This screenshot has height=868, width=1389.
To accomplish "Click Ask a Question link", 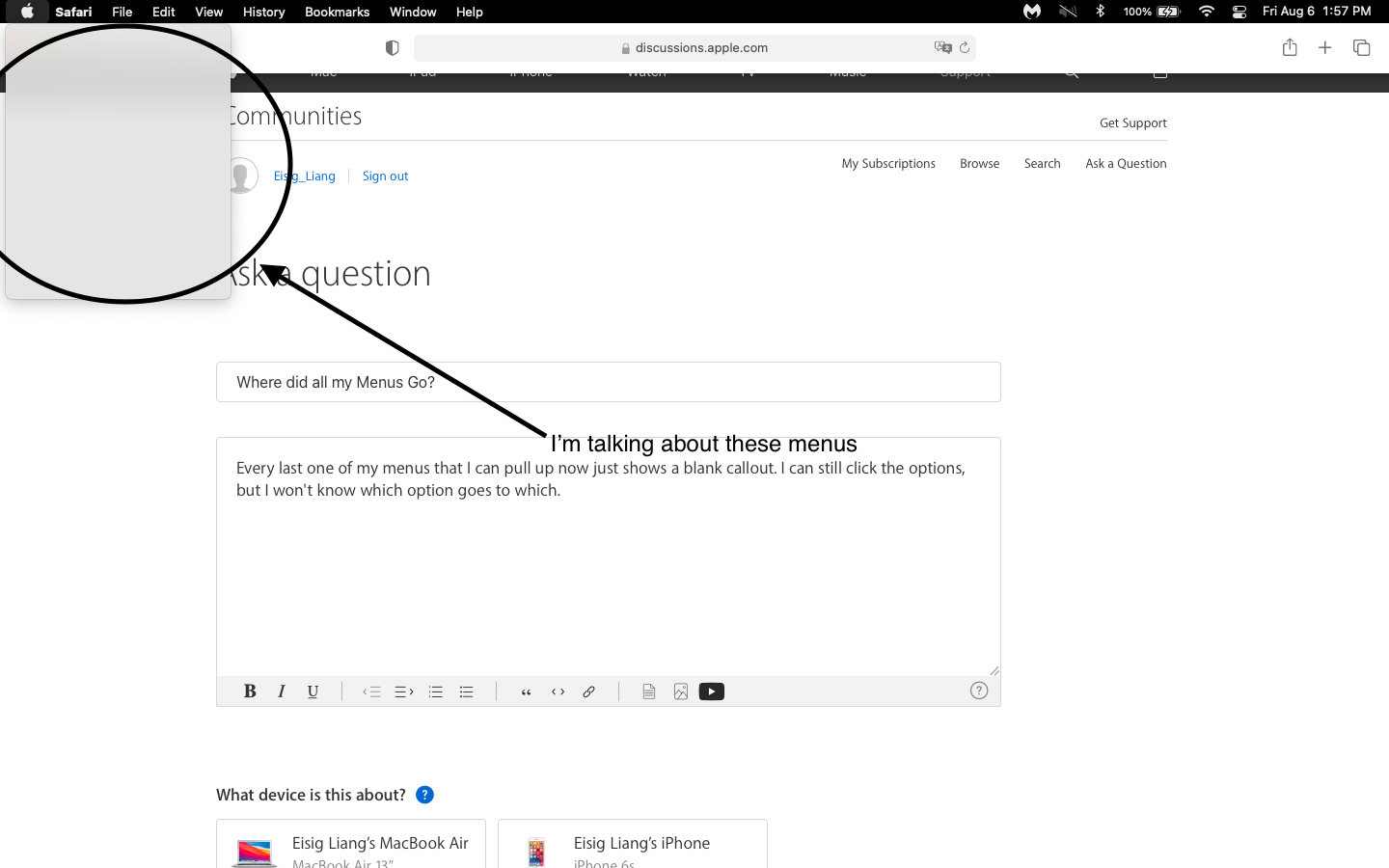I will (x=1126, y=164).
